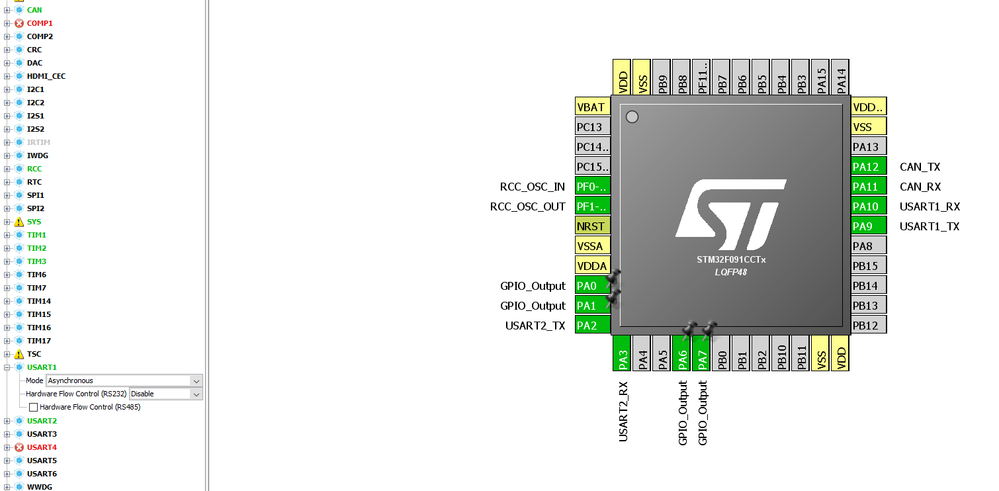
Task: Click the RCC_OSC_OUT signal label
Action: [528, 206]
